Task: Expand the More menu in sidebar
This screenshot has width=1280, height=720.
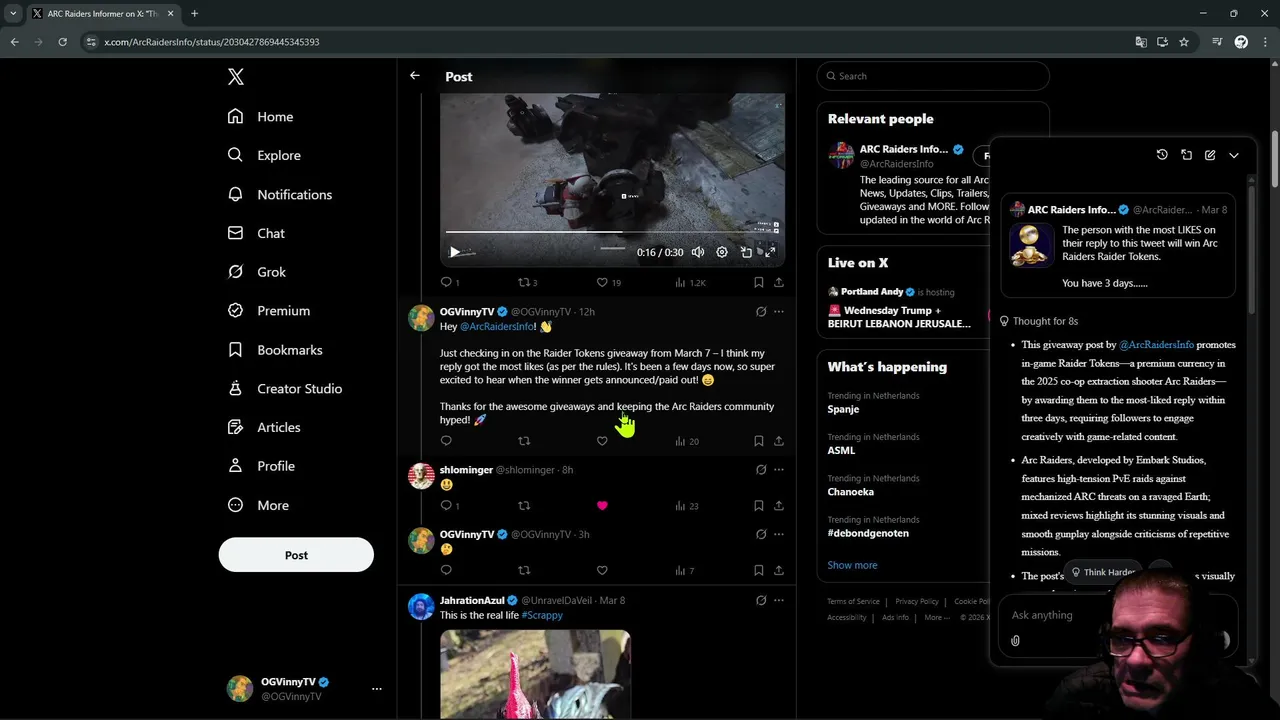Action: click(259, 505)
